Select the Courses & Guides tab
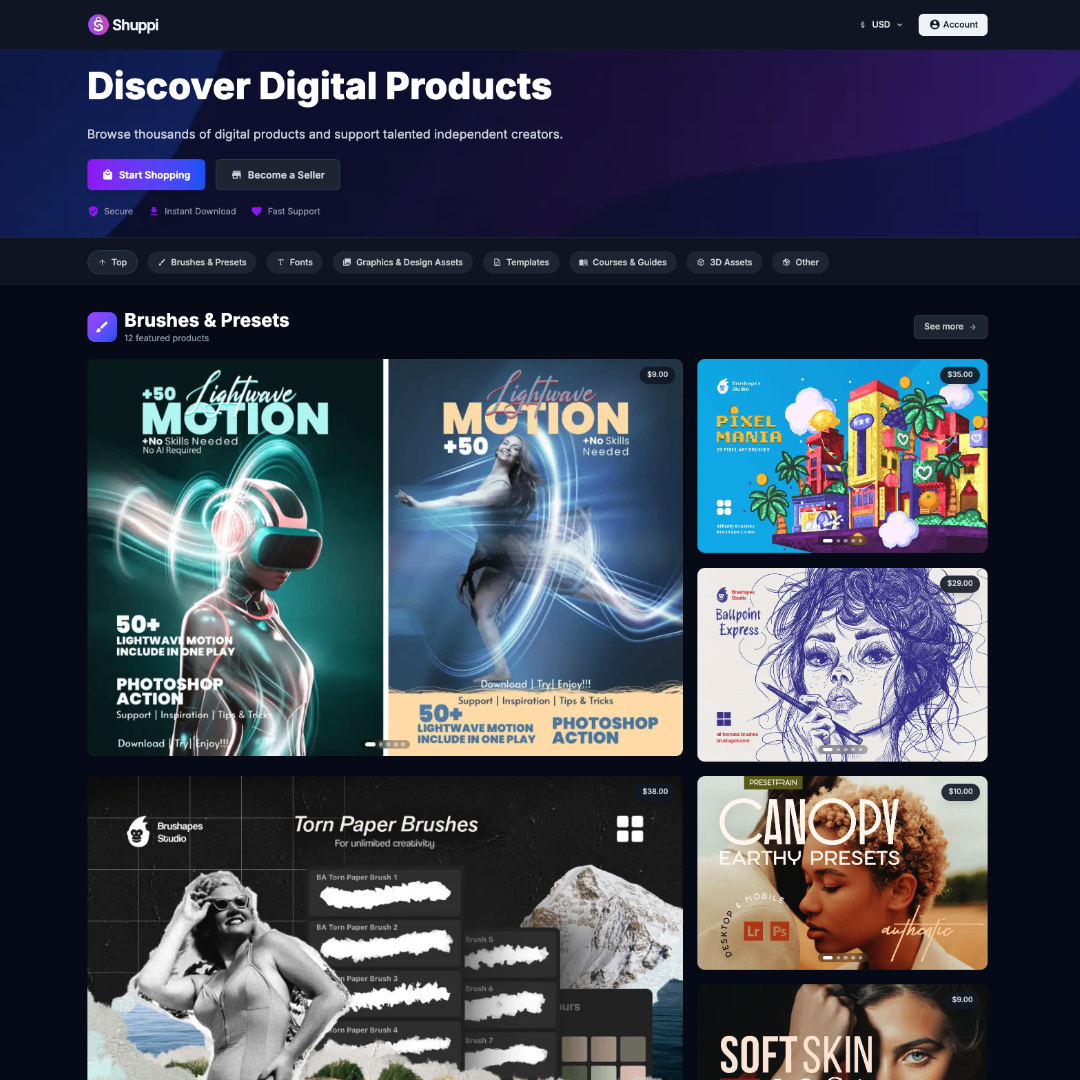 [623, 262]
